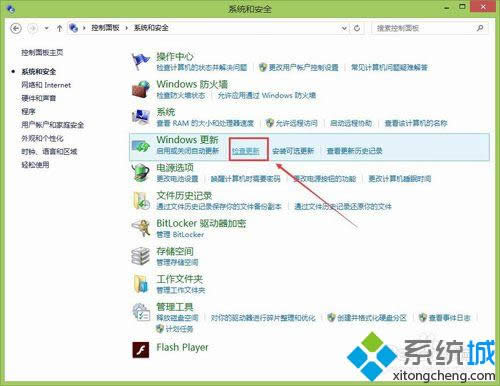This screenshot has height=386, width=500.
Task: Select 用户帐户和家庭安全 in sidebar
Action: pyautogui.click(x=53, y=125)
